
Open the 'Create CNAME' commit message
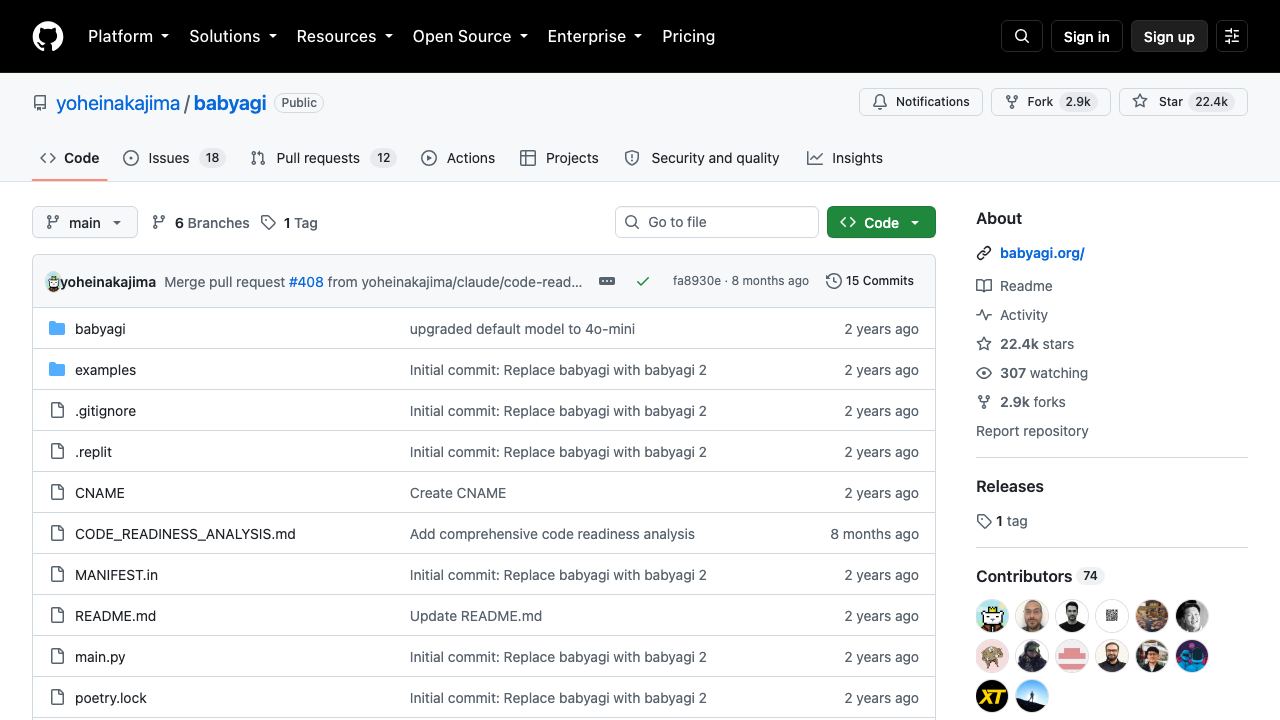(x=458, y=493)
